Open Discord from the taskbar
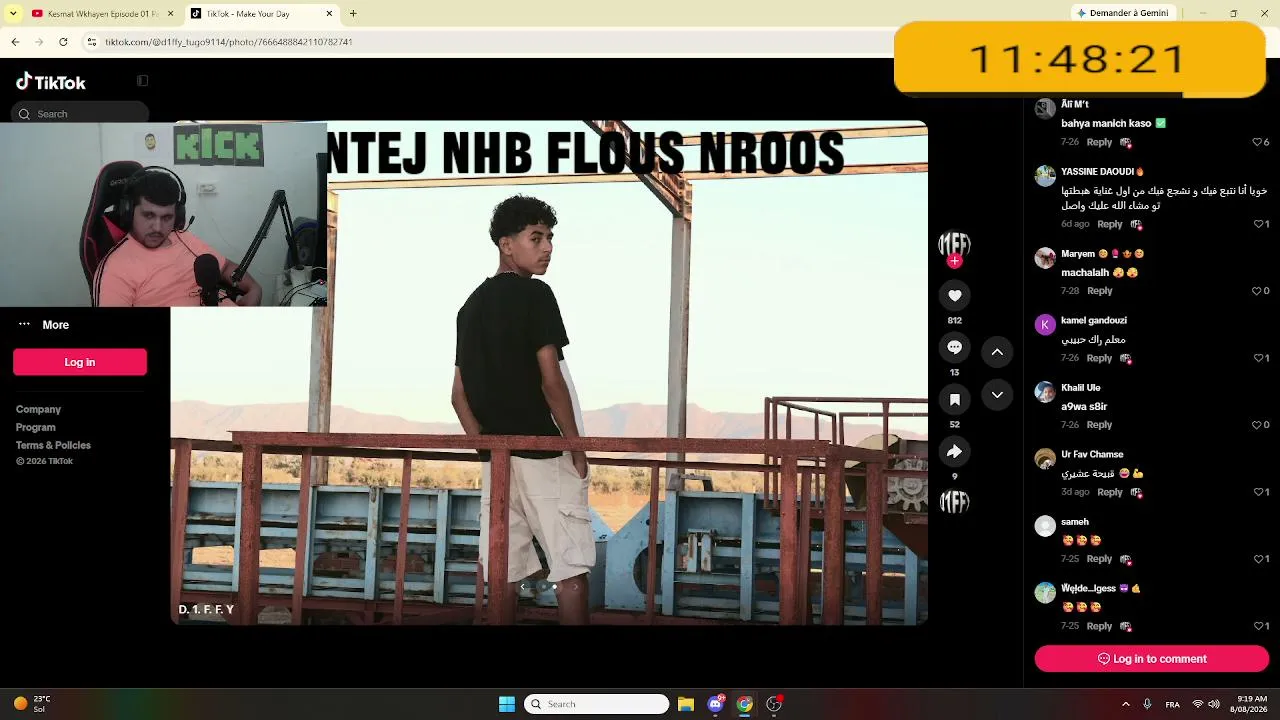This screenshot has width=1280, height=720. tap(715, 704)
